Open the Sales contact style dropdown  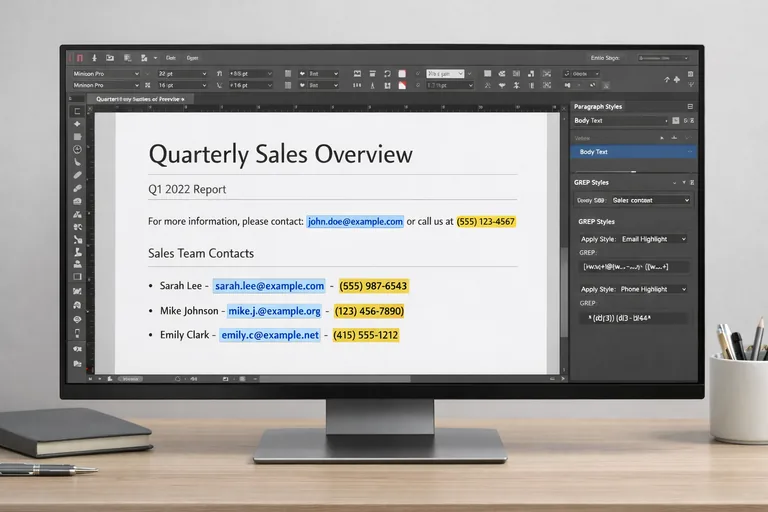[x=649, y=200]
